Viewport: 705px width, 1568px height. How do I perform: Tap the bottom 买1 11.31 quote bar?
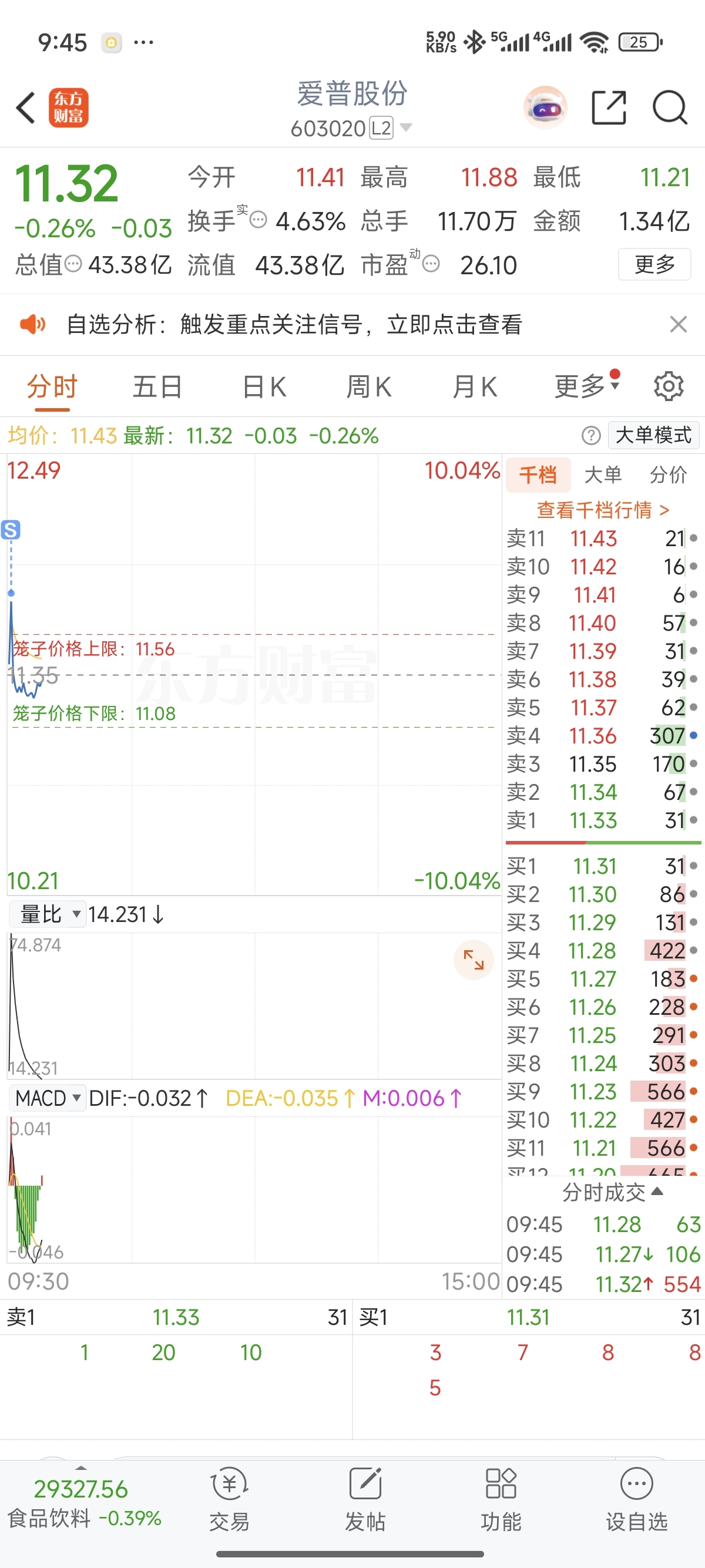click(x=528, y=1317)
